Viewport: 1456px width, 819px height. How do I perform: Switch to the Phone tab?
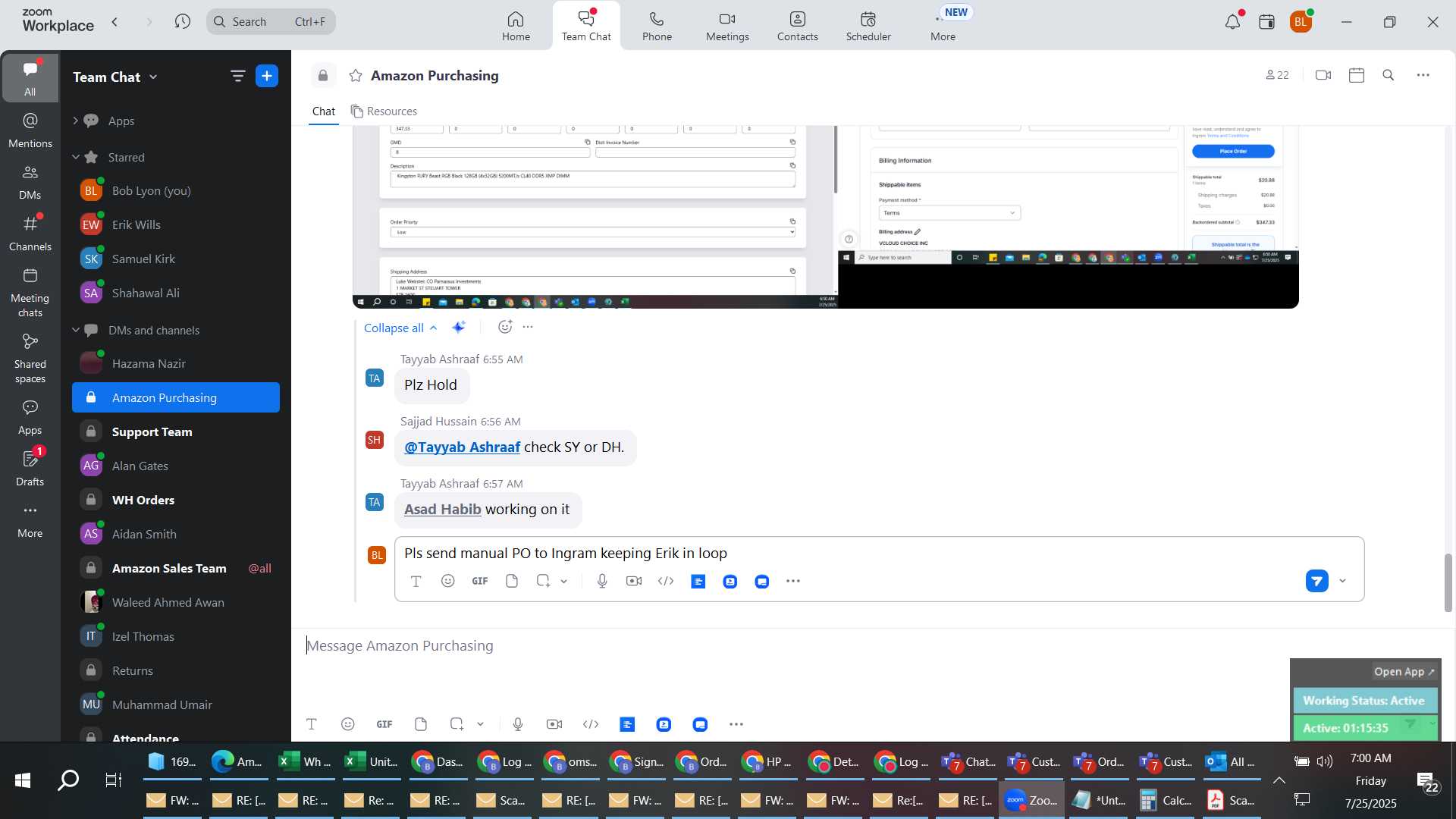[x=657, y=26]
